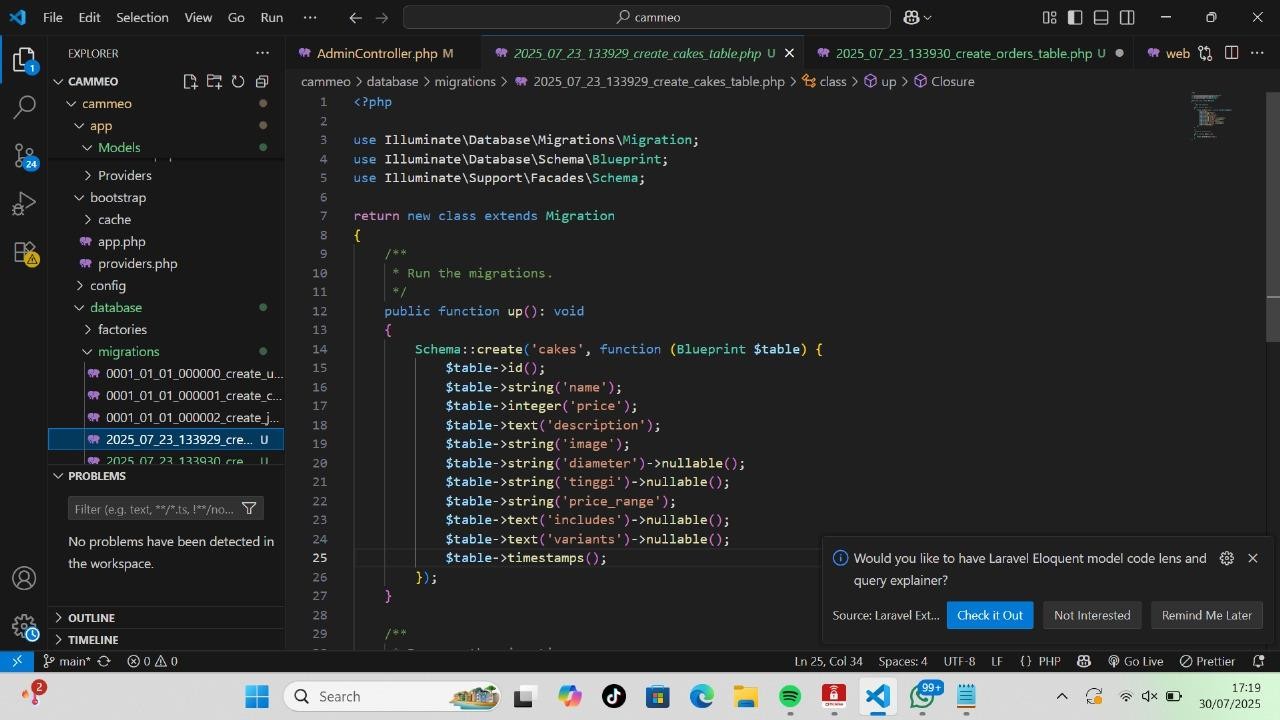Viewport: 1280px width, 720px height.
Task: Click the Not Interested button
Action: coord(1091,615)
